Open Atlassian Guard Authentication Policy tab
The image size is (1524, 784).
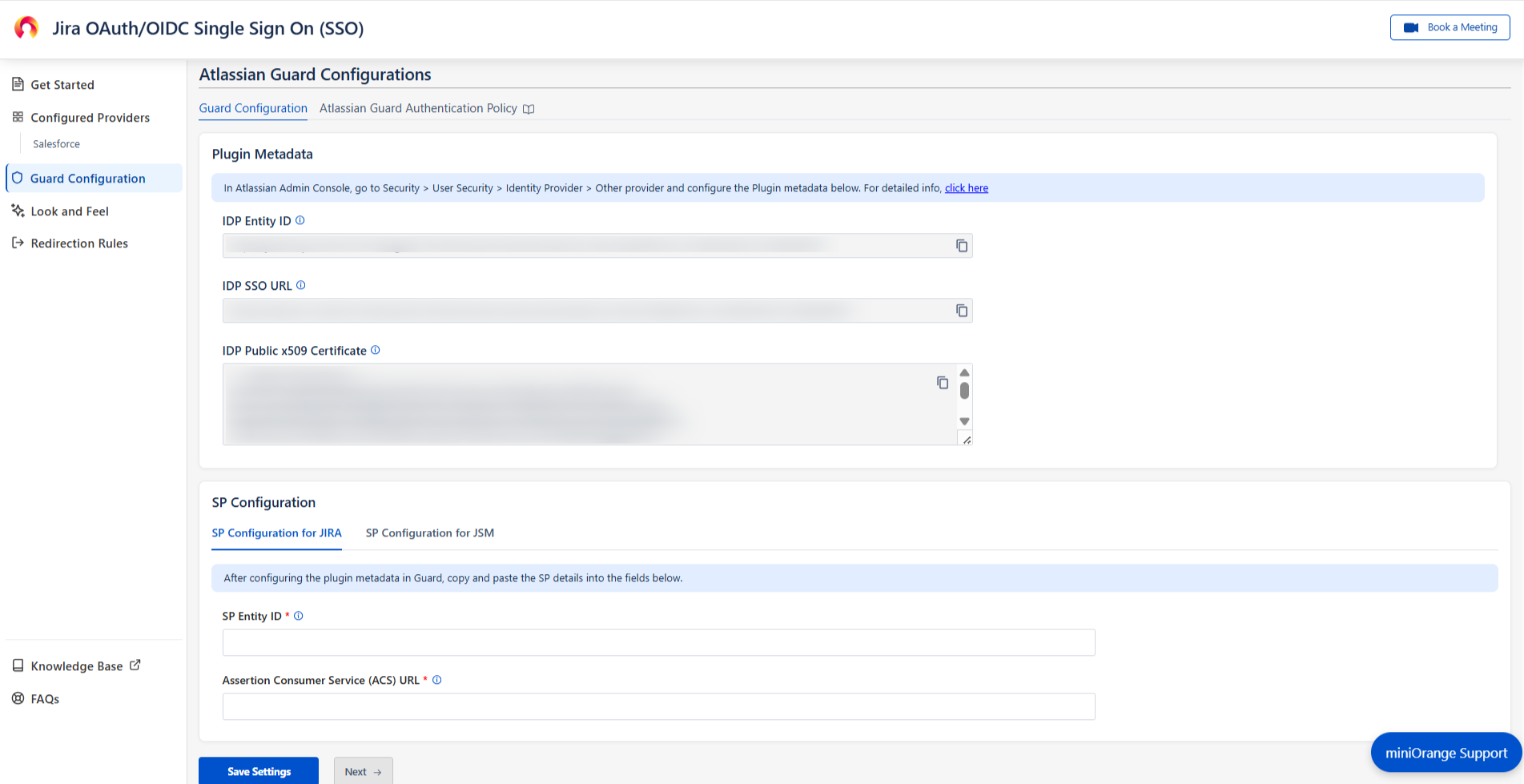(418, 108)
